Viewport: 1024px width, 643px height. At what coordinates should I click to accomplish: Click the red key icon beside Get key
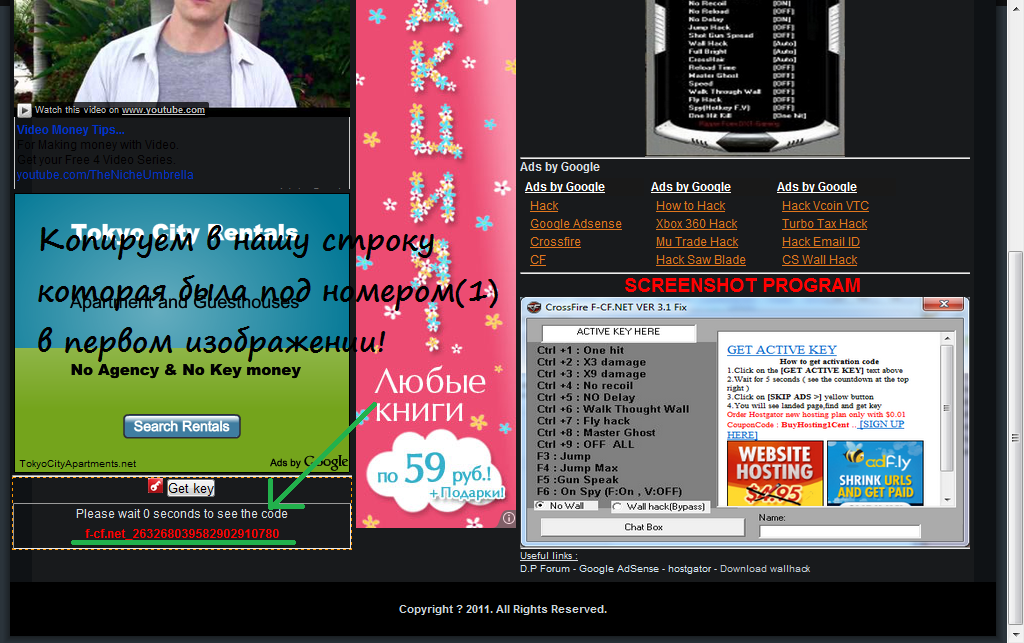point(155,487)
